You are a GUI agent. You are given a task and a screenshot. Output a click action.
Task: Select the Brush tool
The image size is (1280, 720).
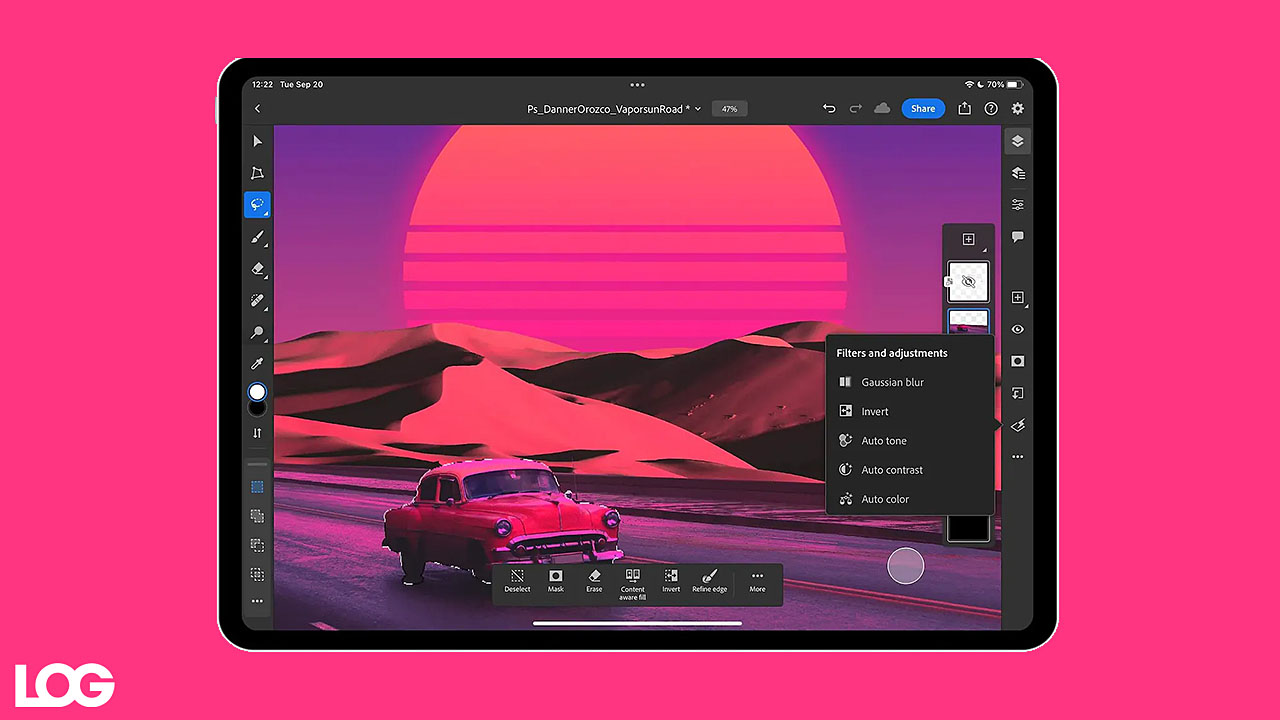coord(257,237)
